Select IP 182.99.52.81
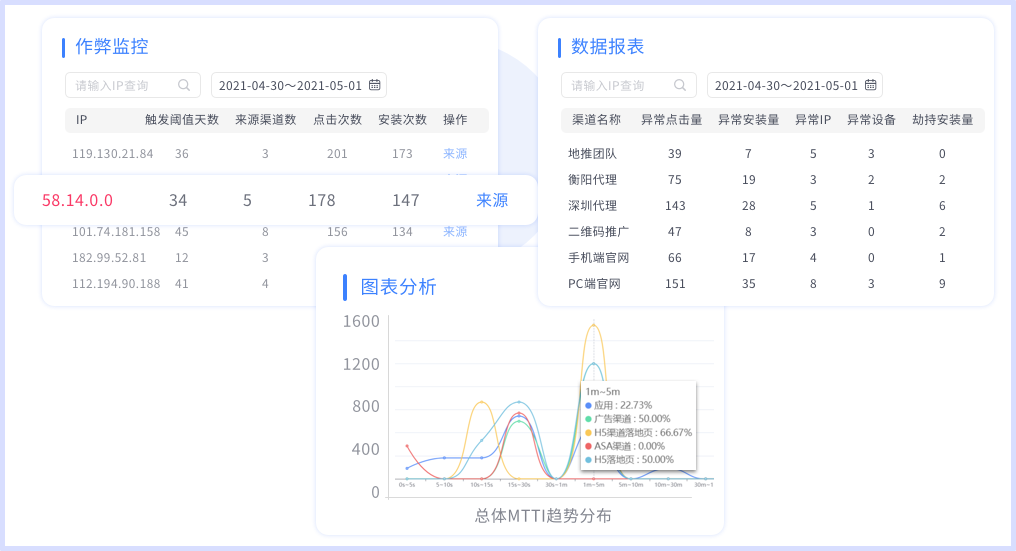Viewport: 1016px width, 551px height. tap(109, 257)
